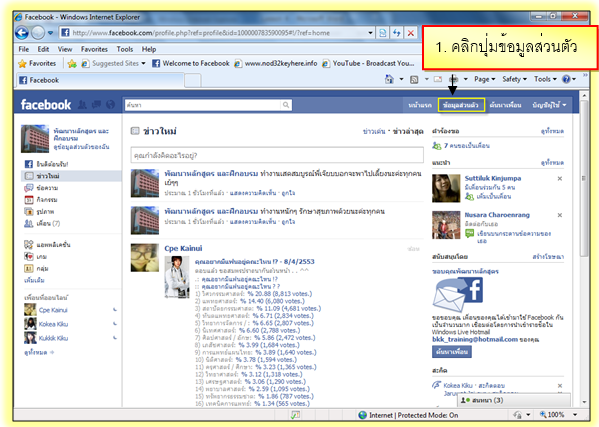The width and height of the screenshot is (599, 427).
Task: Click the events calendar icon in sidebar
Action: (x=29, y=200)
